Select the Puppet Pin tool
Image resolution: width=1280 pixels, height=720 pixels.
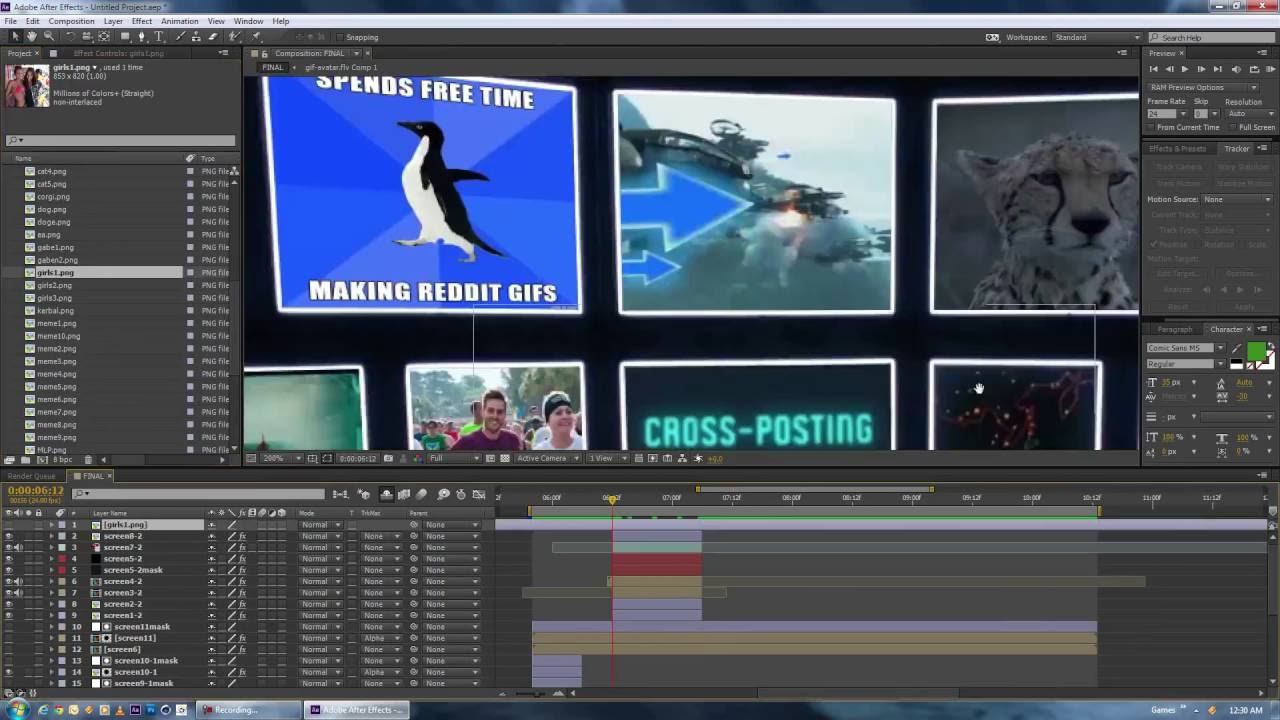[x=256, y=37]
